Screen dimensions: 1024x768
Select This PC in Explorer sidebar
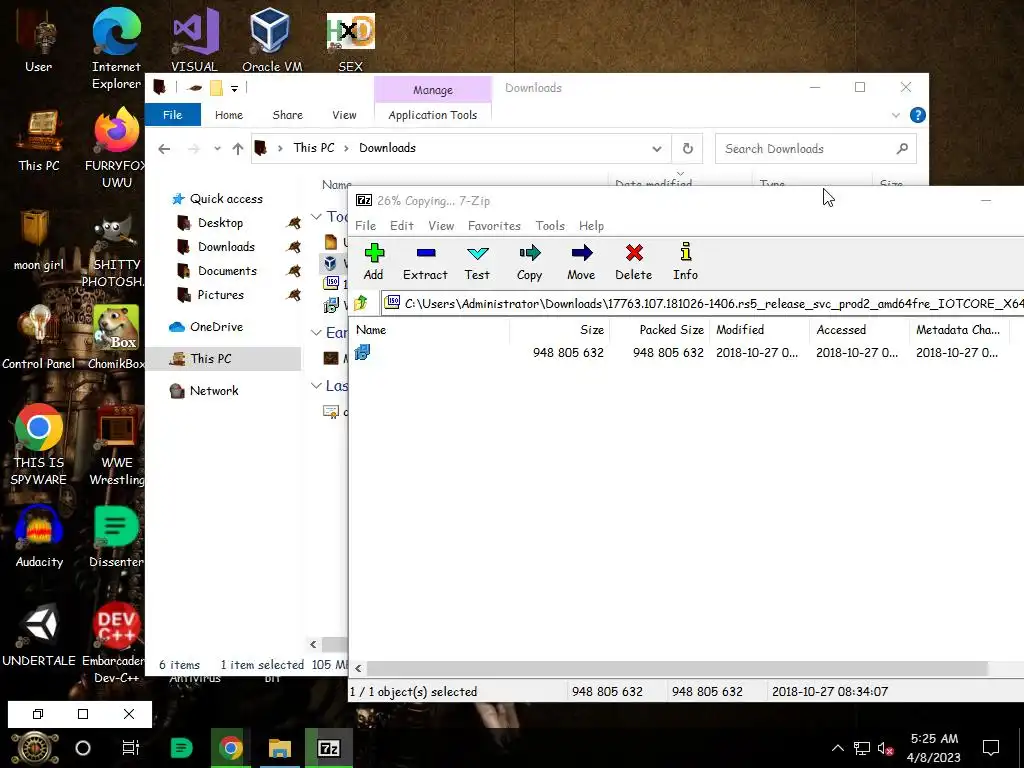coord(222,359)
